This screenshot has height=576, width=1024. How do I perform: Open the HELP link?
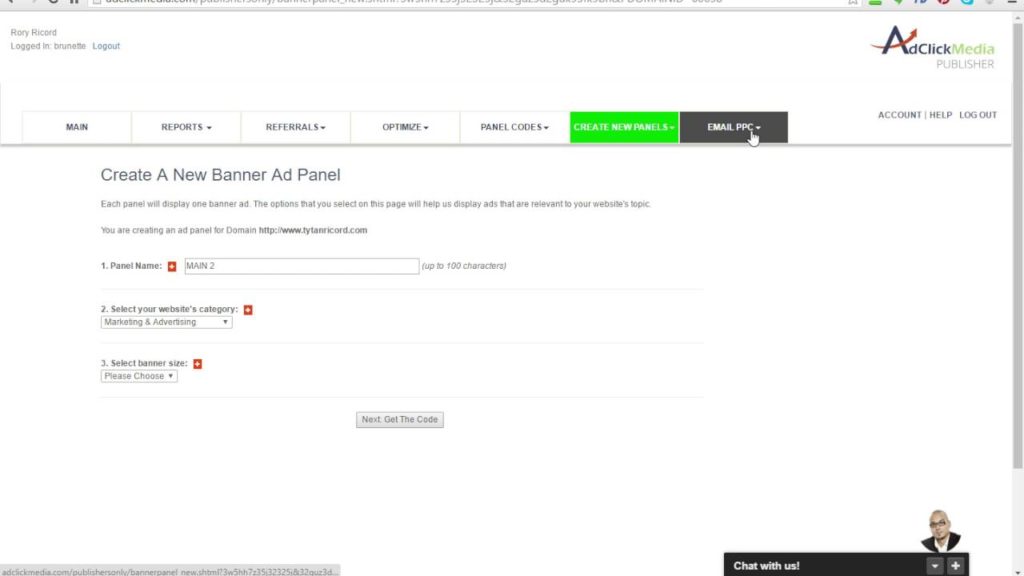tap(940, 115)
